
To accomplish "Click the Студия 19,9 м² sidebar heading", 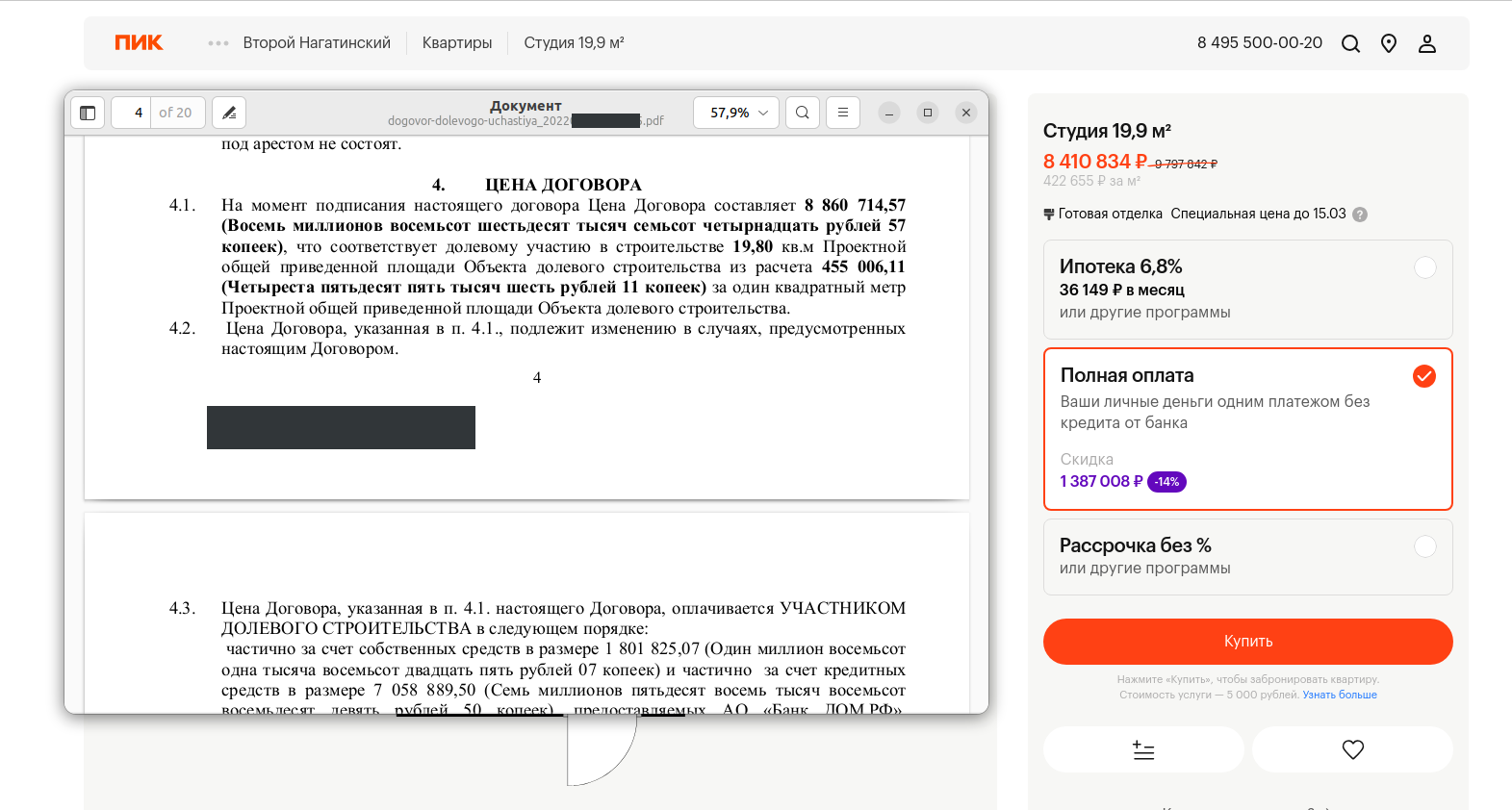I will [x=1107, y=131].
